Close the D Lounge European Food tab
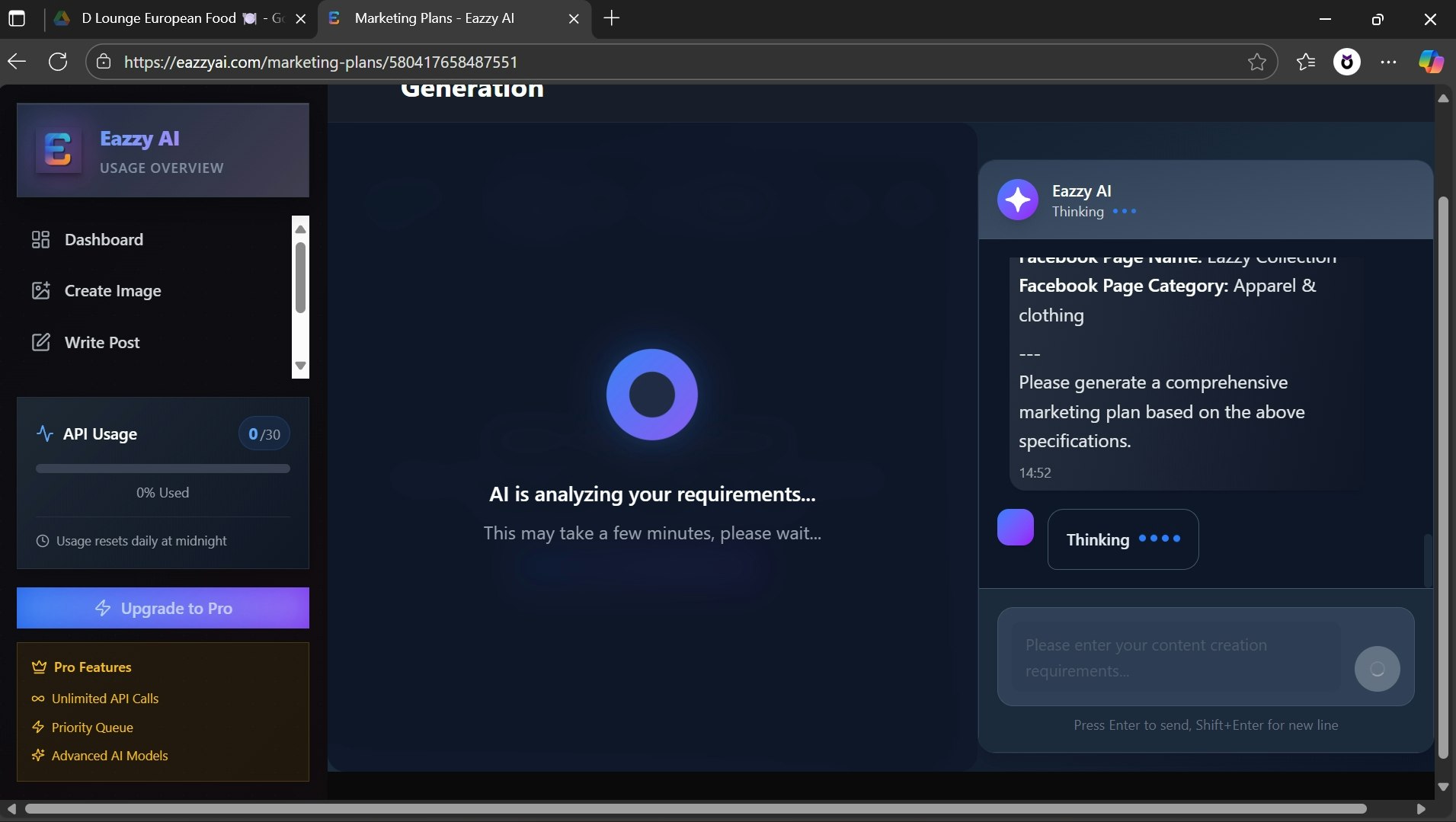Viewport: 1456px width, 822px height. click(x=301, y=19)
